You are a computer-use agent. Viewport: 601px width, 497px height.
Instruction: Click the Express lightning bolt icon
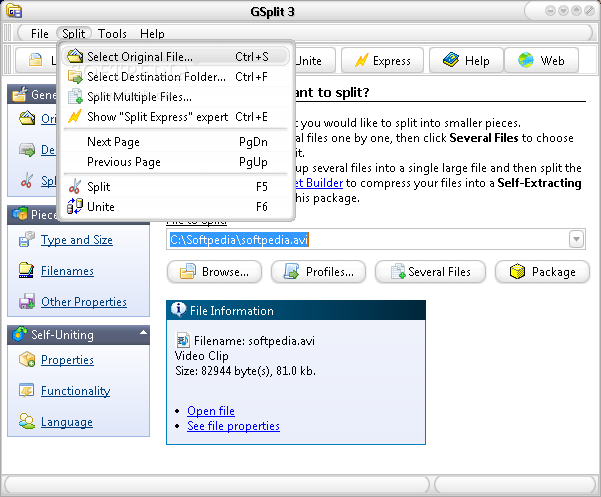tap(361, 60)
